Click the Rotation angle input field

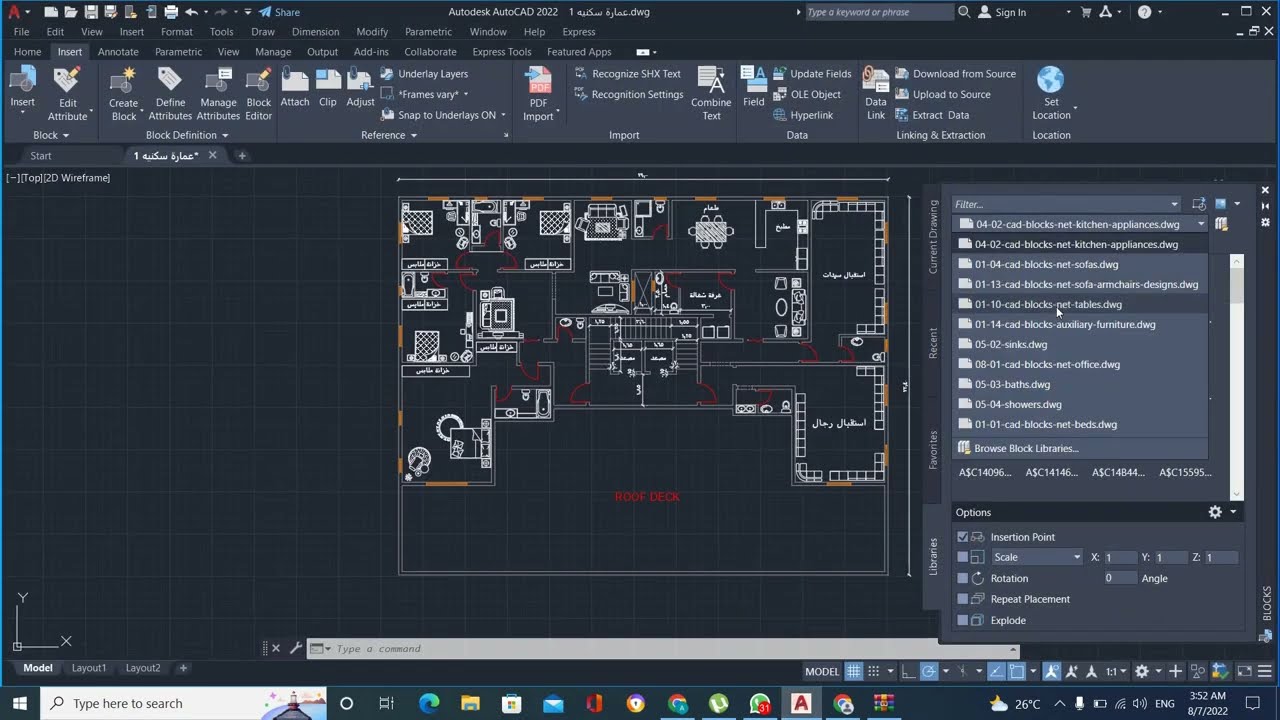coord(1119,578)
